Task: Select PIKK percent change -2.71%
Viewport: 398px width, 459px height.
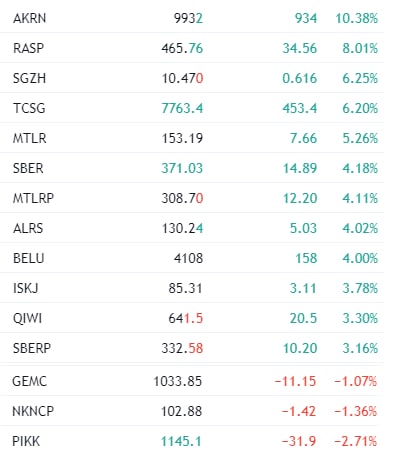Action: pos(355,441)
